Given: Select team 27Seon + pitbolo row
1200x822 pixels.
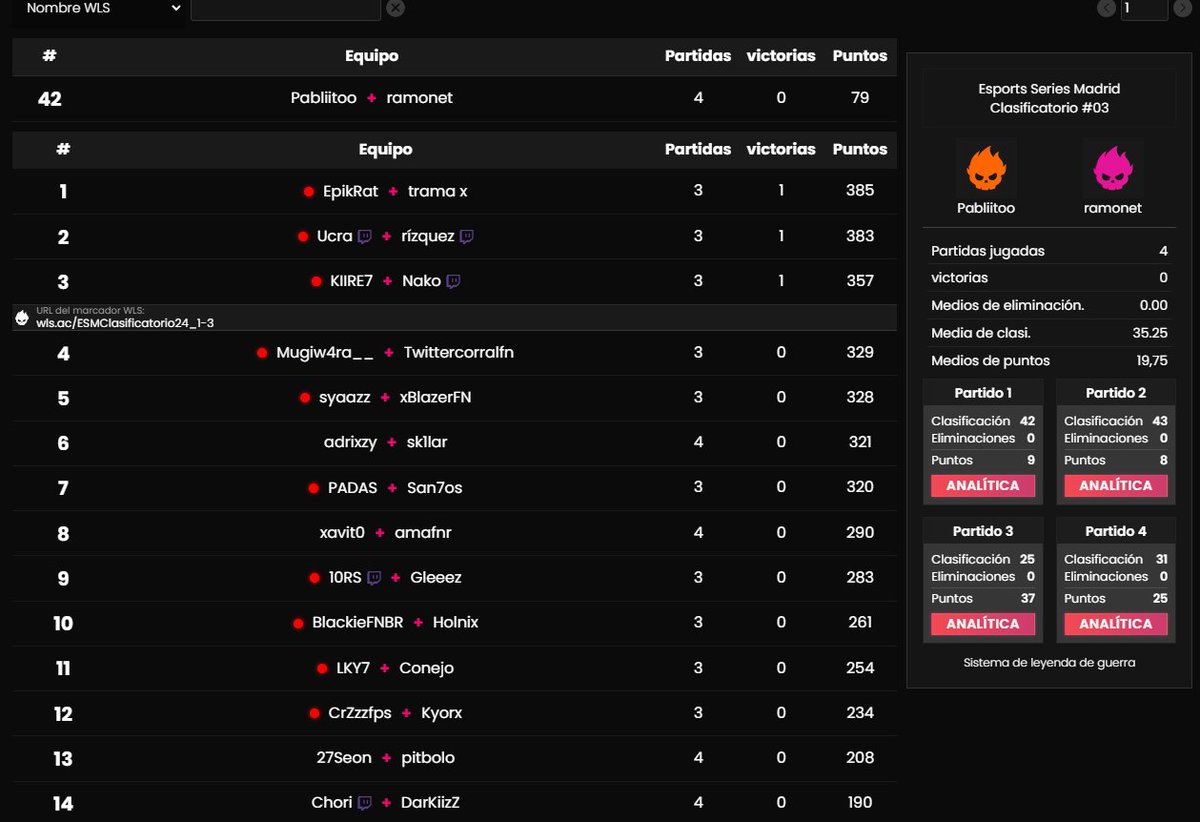Looking at the screenshot, I should point(454,758).
